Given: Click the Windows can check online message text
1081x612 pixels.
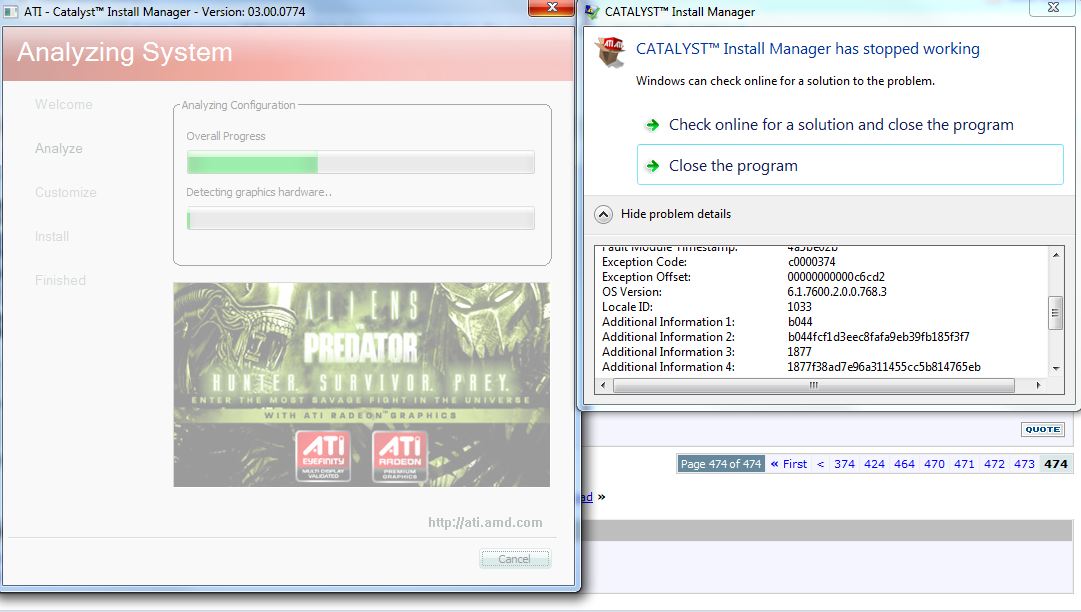Looking at the screenshot, I should point(785,81).
